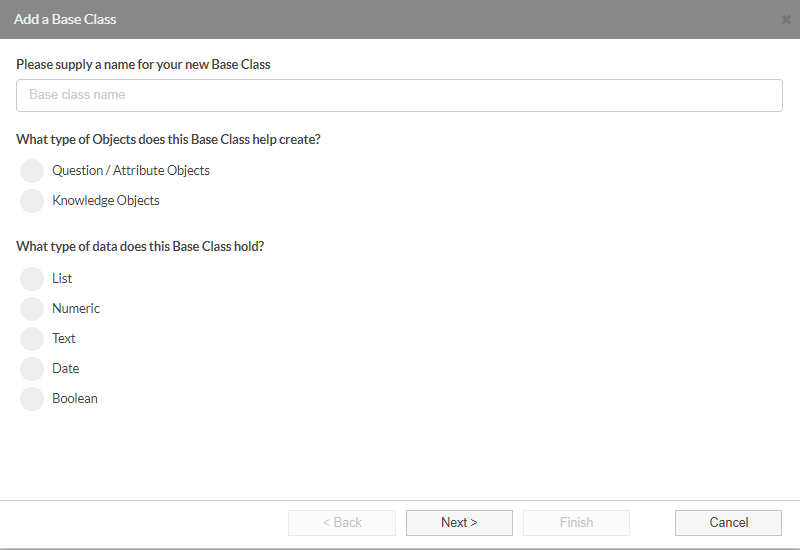
Task: Cancel the base class wizard
Action: pyautogui.click(x=729, y=523)
